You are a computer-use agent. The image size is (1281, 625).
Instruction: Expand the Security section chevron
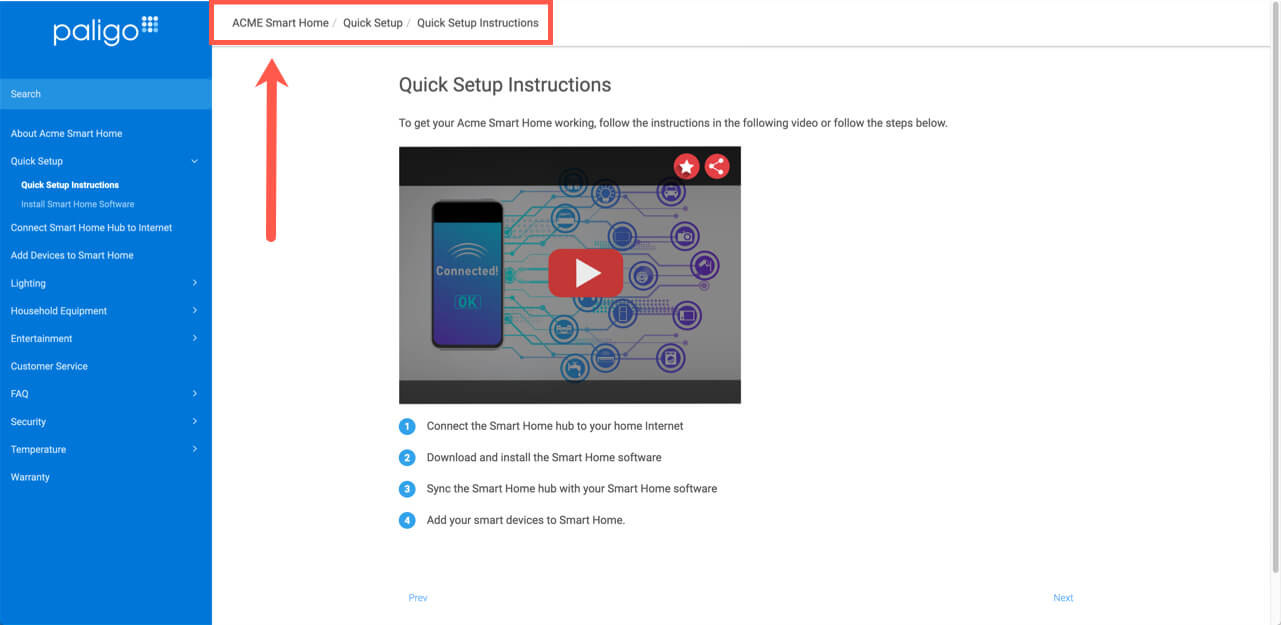195,422
